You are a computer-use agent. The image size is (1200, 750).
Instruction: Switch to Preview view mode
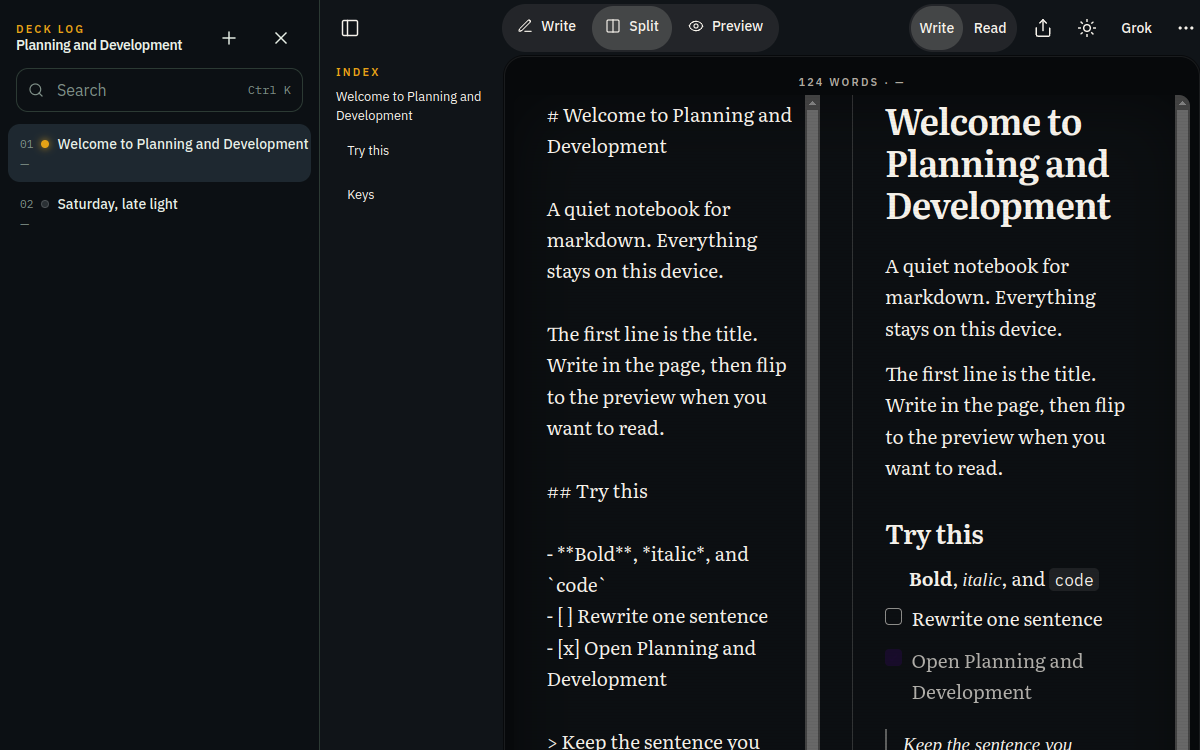726,27
